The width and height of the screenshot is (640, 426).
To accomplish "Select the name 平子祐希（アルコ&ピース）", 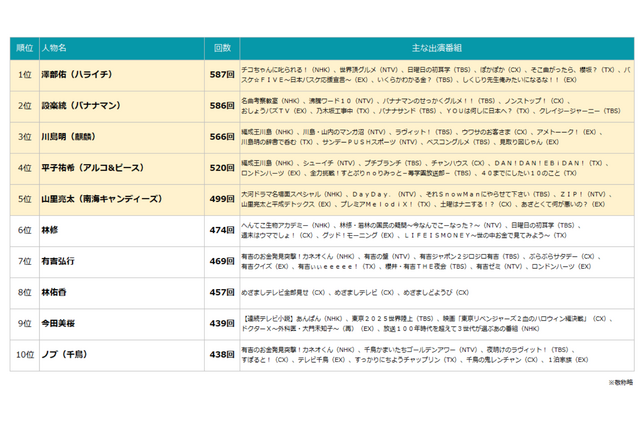I will (x=93, y=168).
